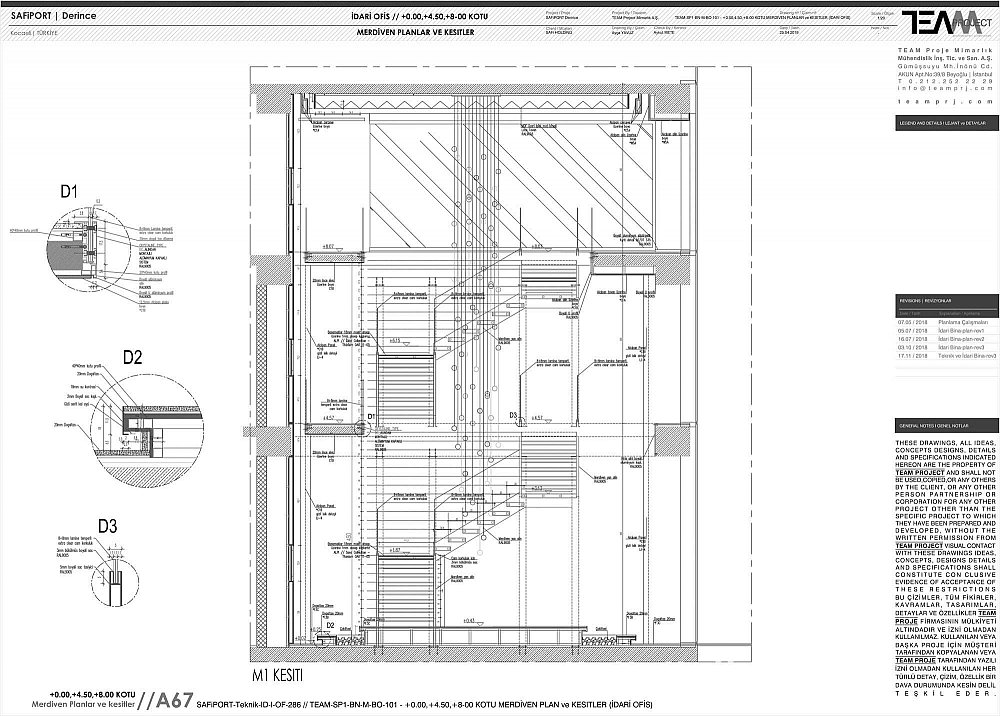This screenshot has width=1000, height=716.
Task: Click the 'D3' detail label above the circle
Action: pyautogui.click(x=108, y=526)
